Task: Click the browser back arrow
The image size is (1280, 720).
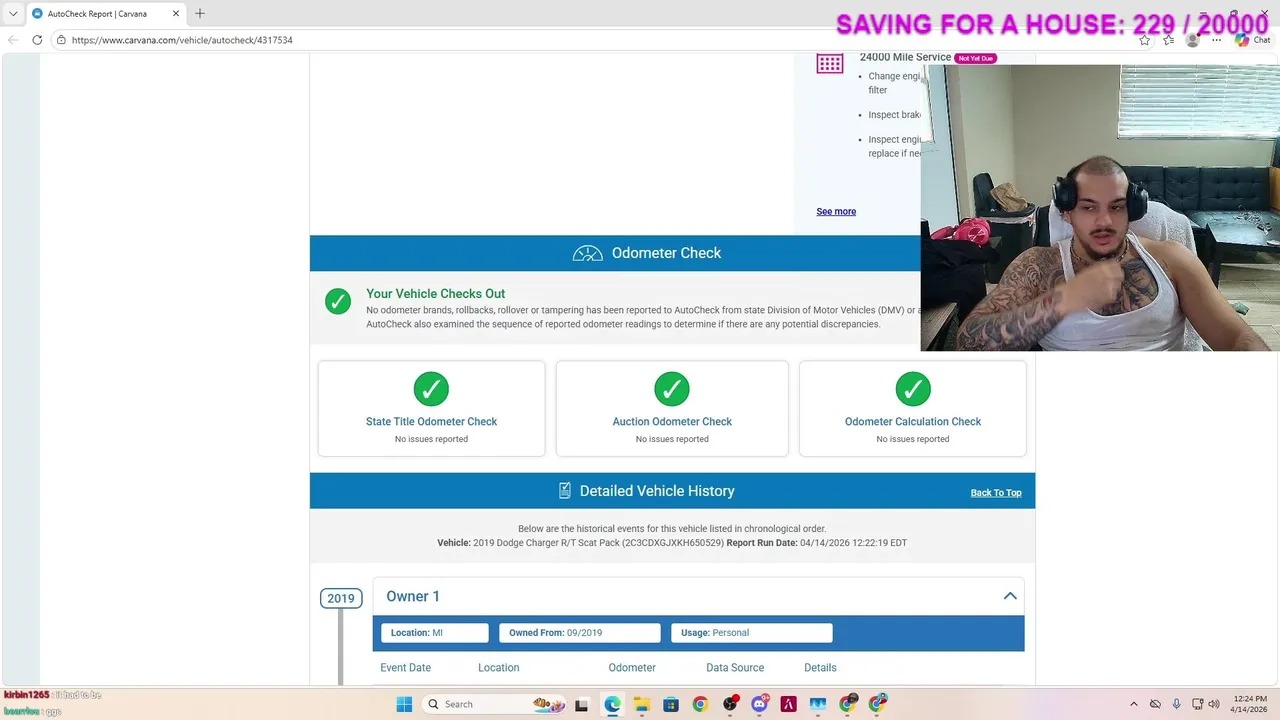Action: [x=13, y=40]
